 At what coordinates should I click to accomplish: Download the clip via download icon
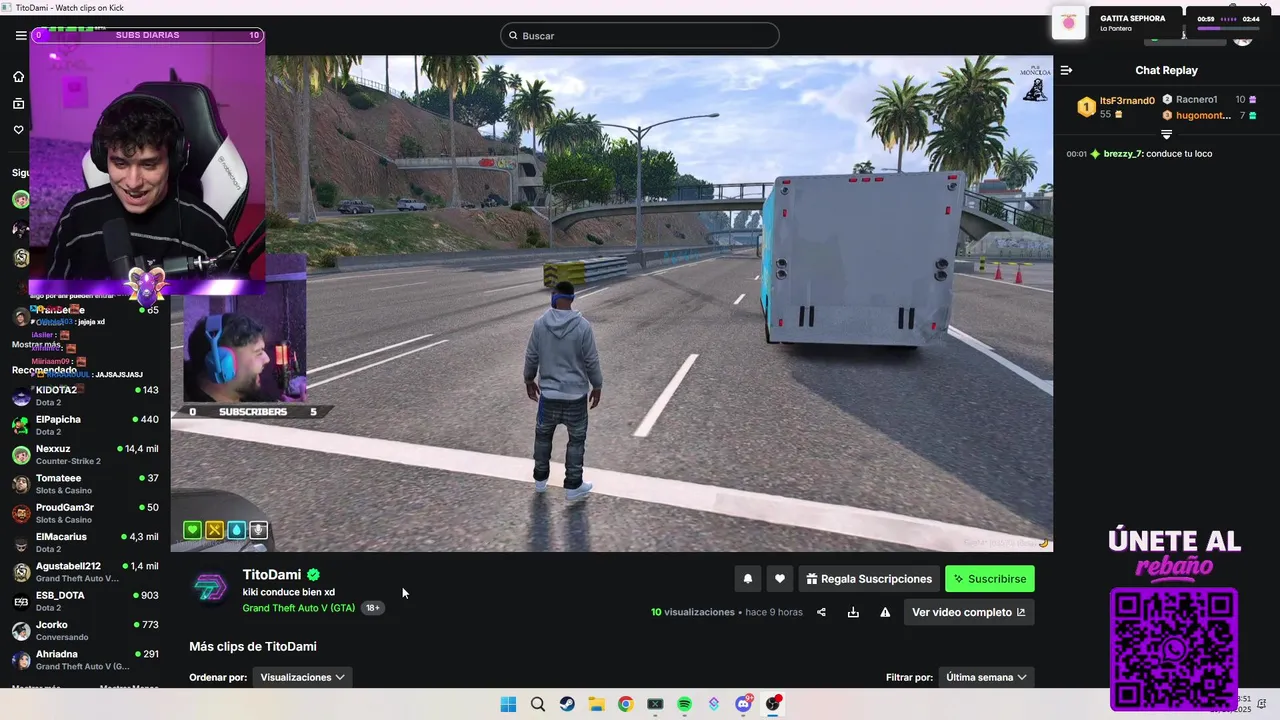tap(853, 612)
